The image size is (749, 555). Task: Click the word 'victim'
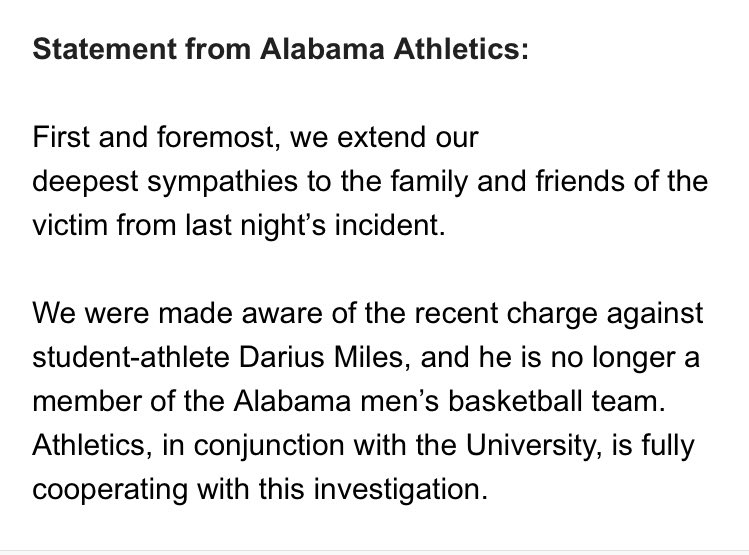pyautogui.click(x=70, y=225)
